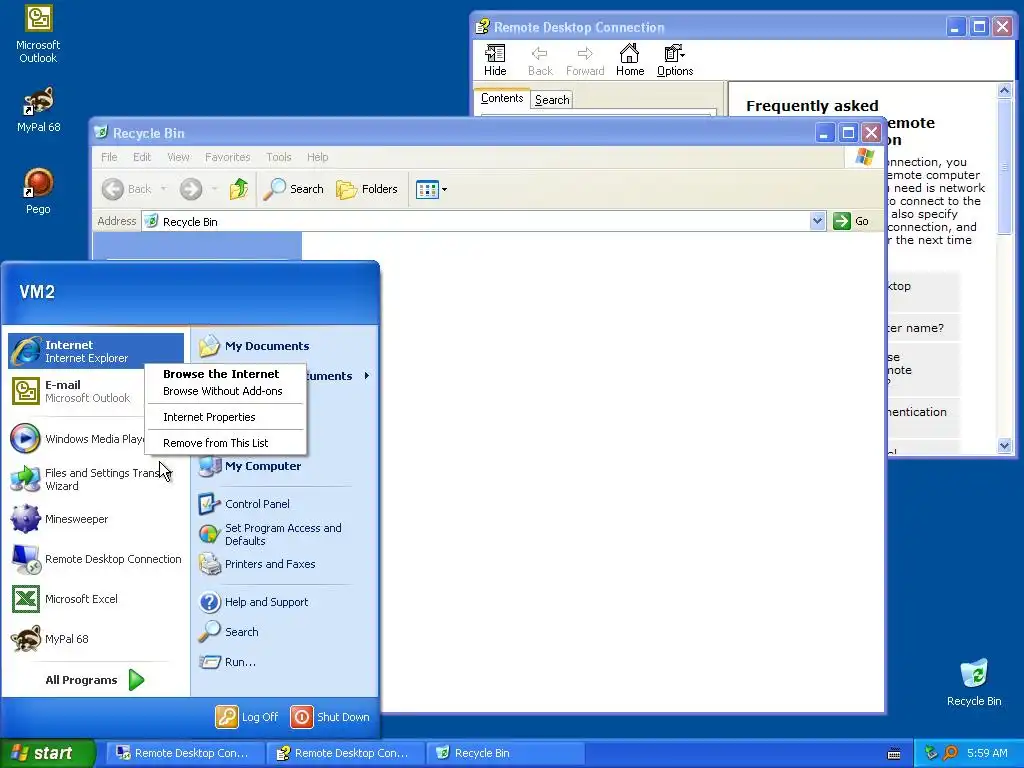Expand the recent documents submenu arrow
Image resolution: width=1024 pixels, height=768 pixels.
point(367,376)
